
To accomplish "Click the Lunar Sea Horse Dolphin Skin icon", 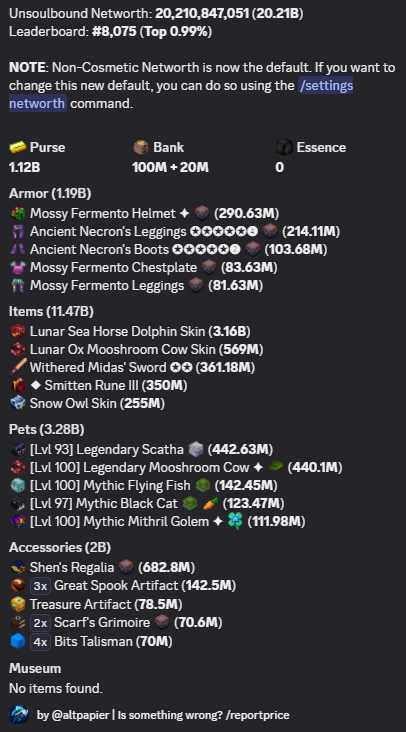I will pos(18,331).
